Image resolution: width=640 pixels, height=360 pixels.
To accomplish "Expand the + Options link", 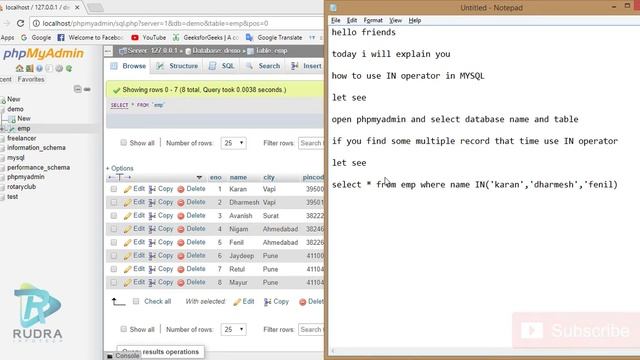I will (120, 168).
